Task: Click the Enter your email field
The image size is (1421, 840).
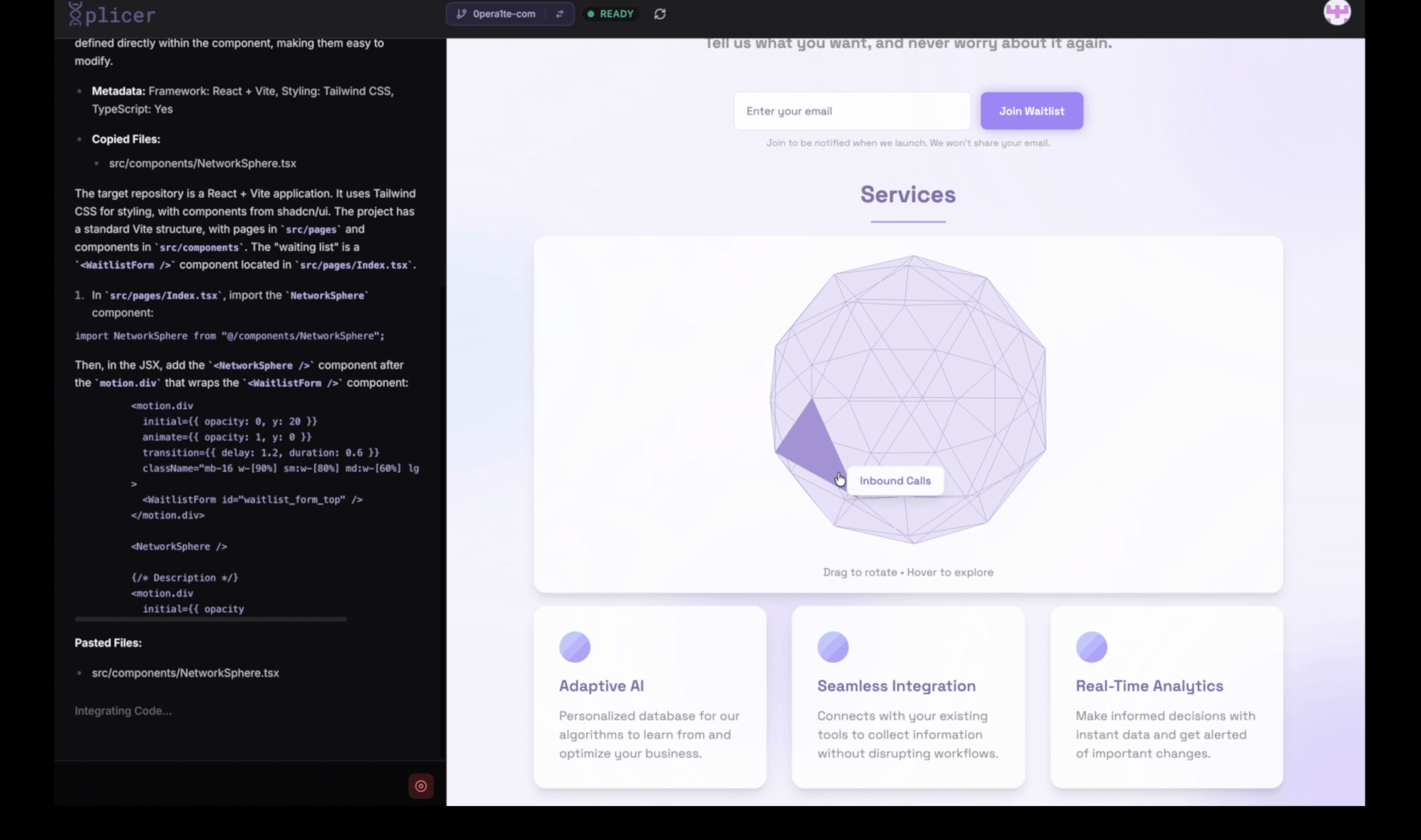Action: point(852,111)
